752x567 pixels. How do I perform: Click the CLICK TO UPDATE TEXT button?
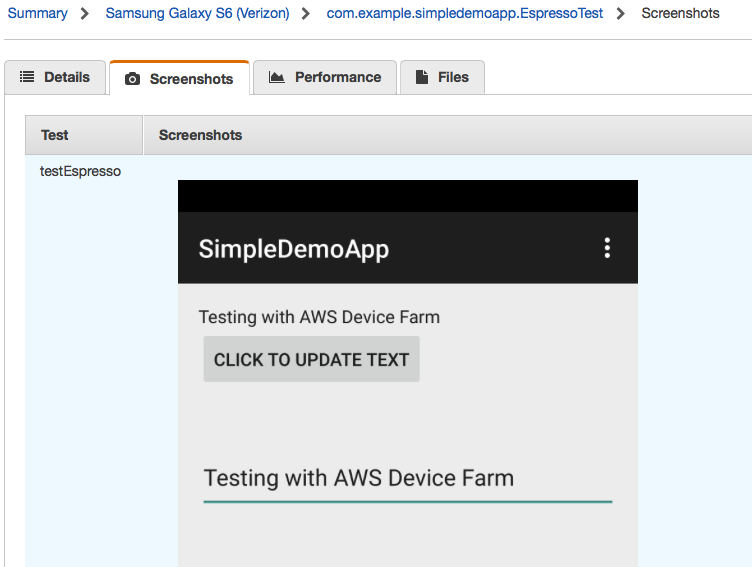(x=312, y=359)
